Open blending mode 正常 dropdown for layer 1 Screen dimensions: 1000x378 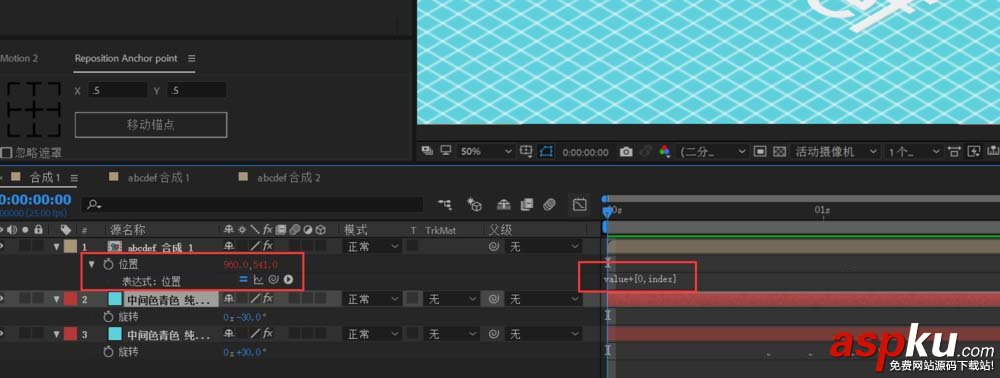(372, 246)
